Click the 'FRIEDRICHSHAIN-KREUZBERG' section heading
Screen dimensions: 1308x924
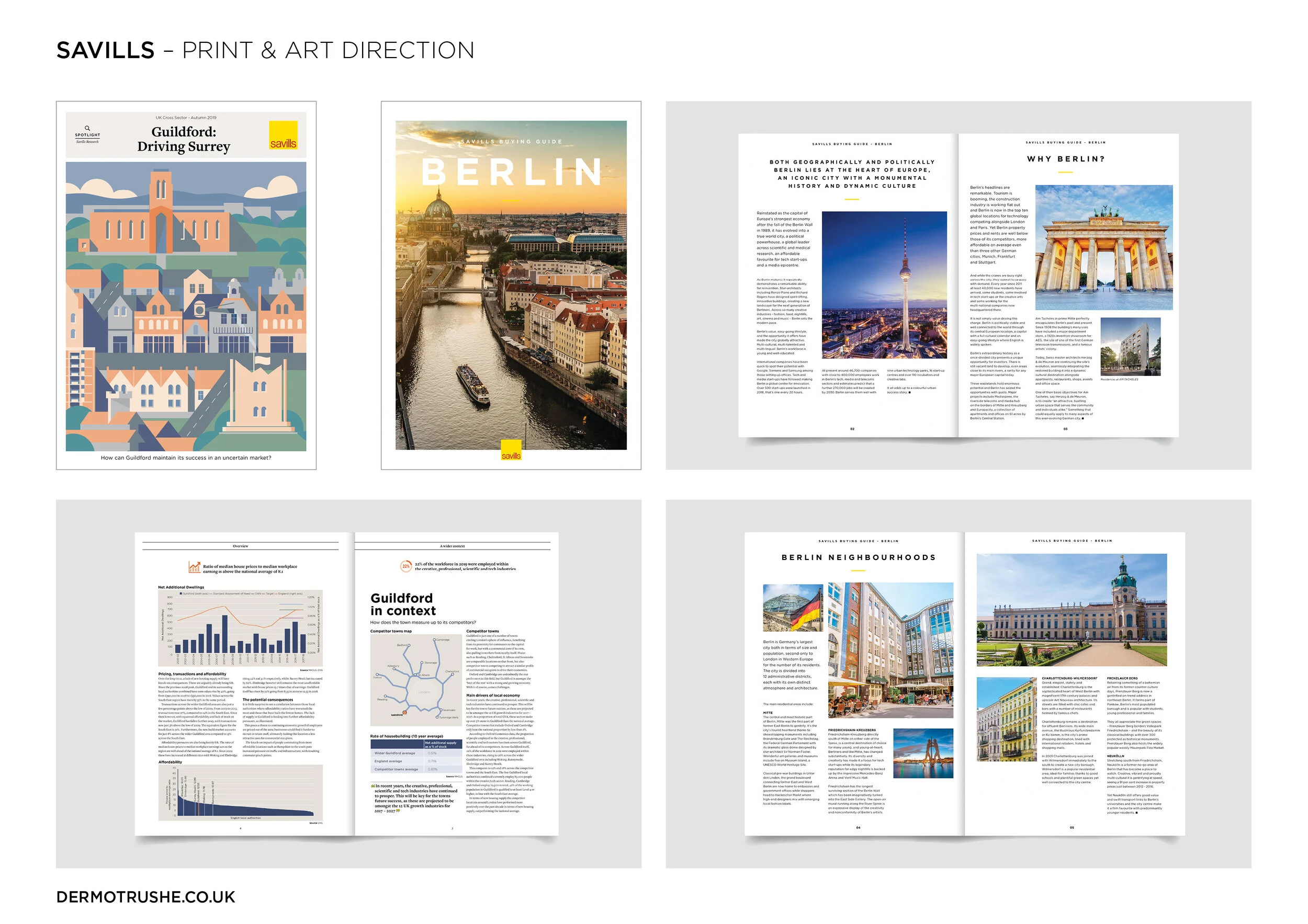[x=852, y=729]
